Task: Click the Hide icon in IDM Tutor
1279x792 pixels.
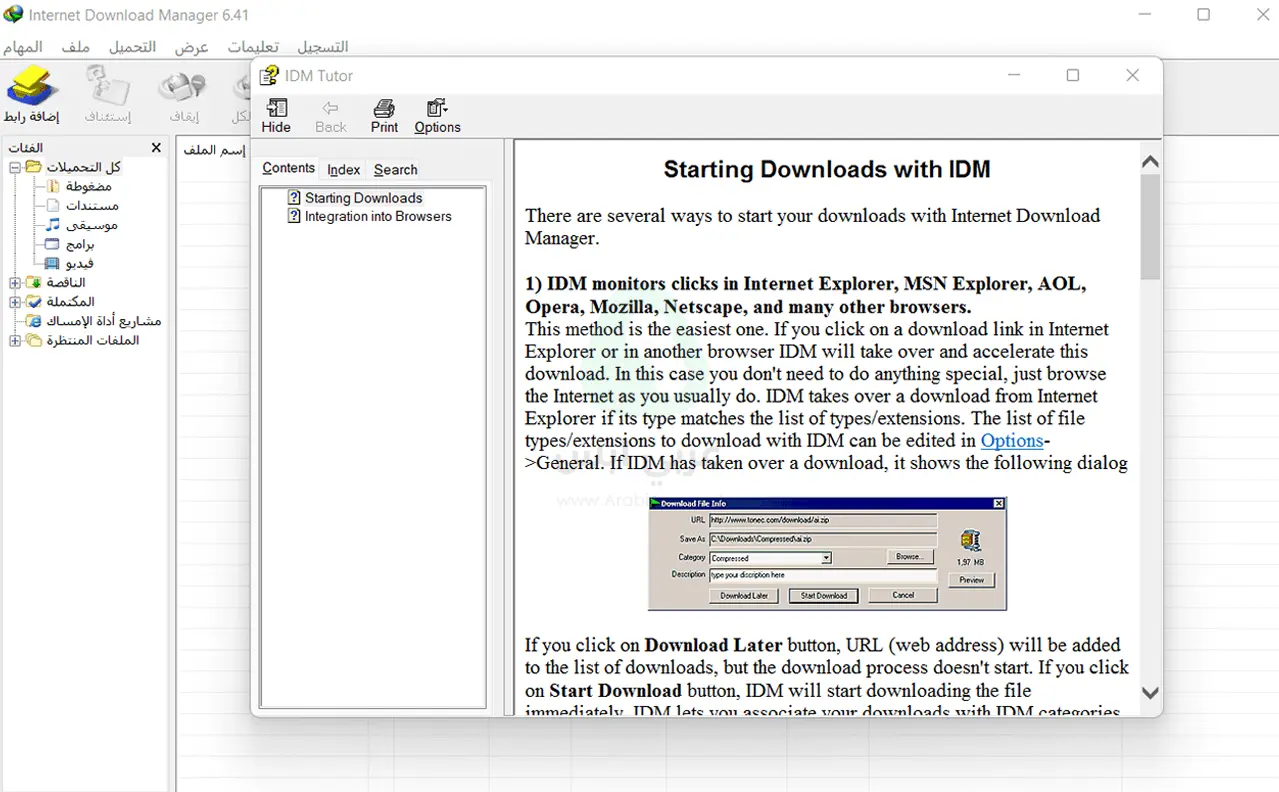Action: 276,108
